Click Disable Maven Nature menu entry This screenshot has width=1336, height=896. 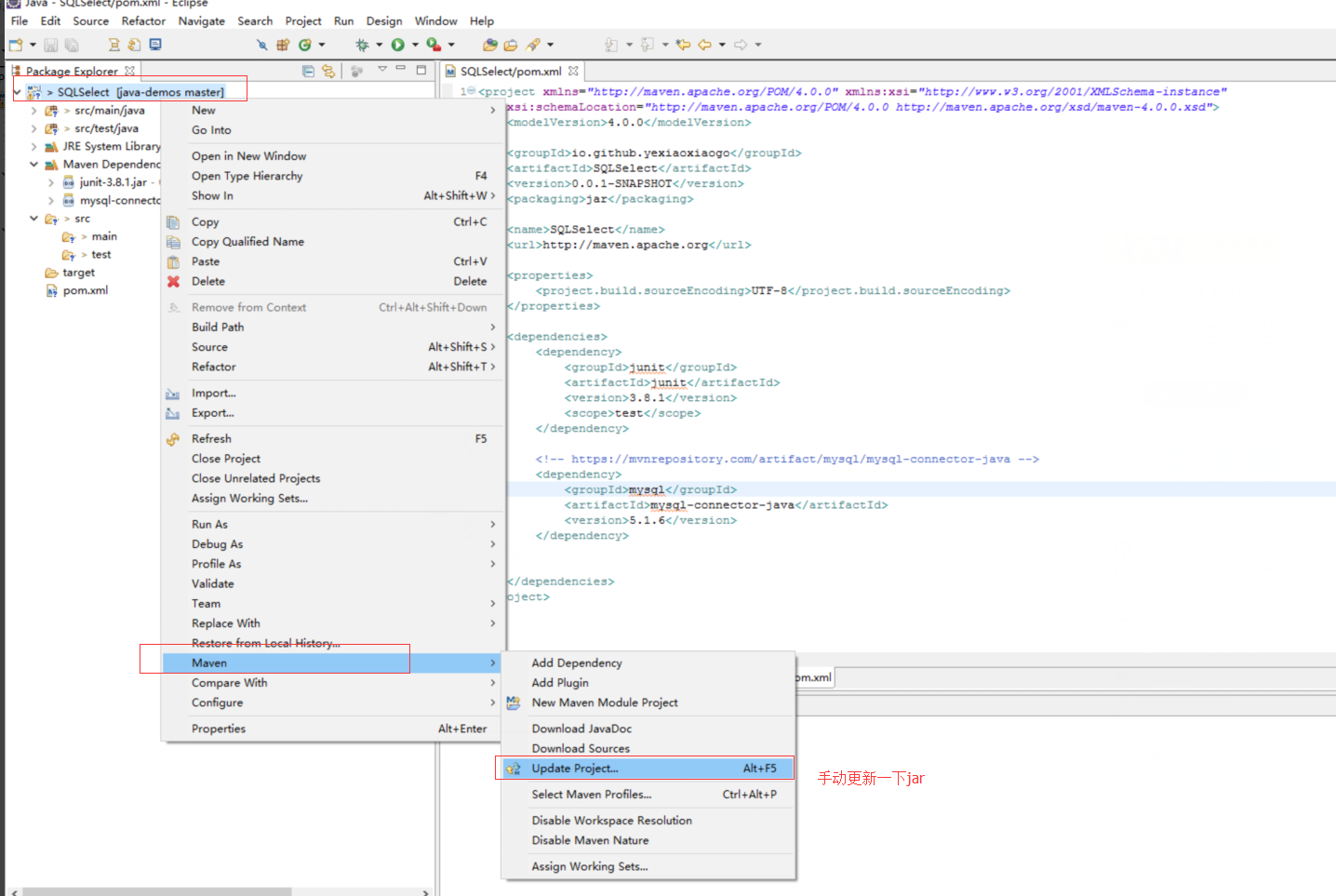coord(648,841)
